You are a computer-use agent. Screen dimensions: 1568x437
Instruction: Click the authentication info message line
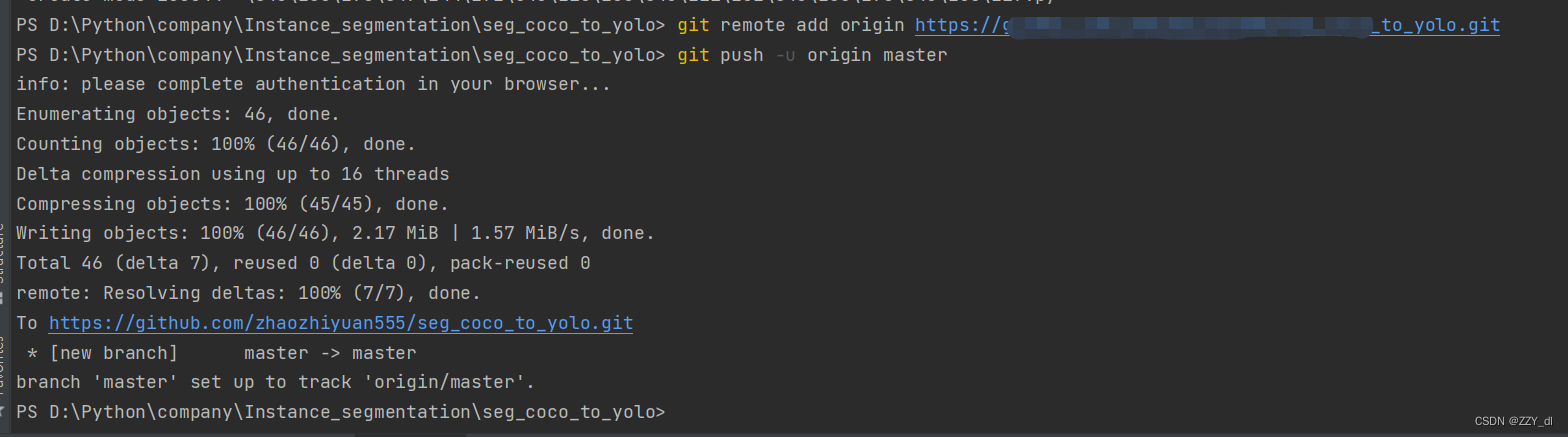tap(313, 84)
